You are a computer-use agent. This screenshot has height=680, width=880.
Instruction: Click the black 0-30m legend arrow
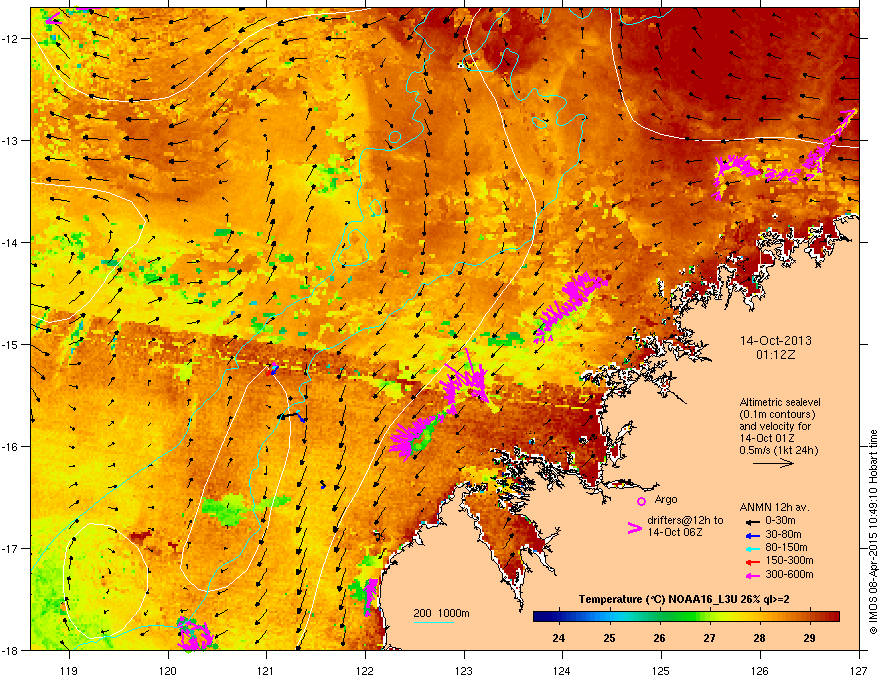(751, 521)
